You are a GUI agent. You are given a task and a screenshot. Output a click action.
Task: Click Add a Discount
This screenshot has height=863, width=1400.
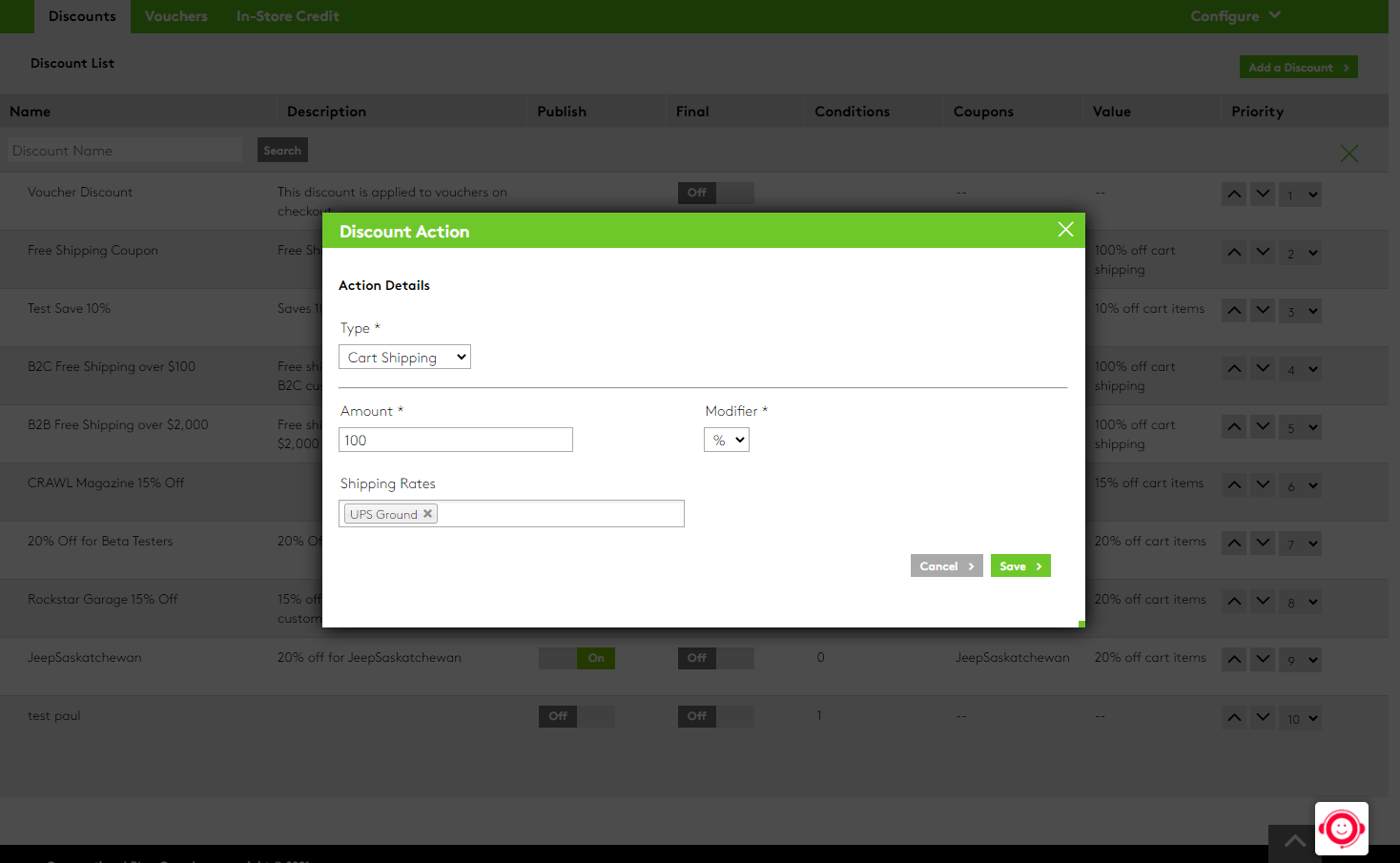(1298, 67)
